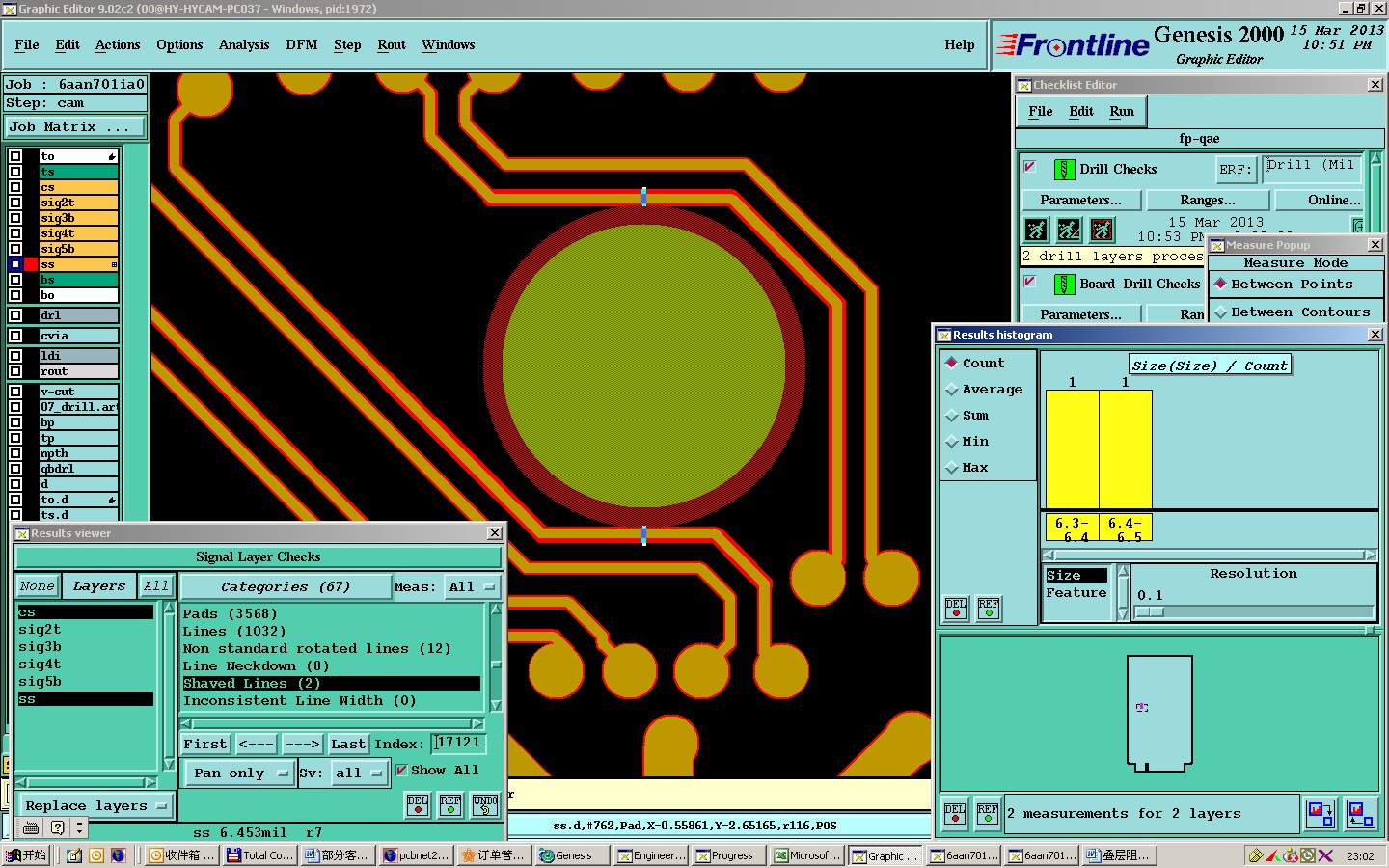Click the REF icon in Results viewer

click(450, 805)
